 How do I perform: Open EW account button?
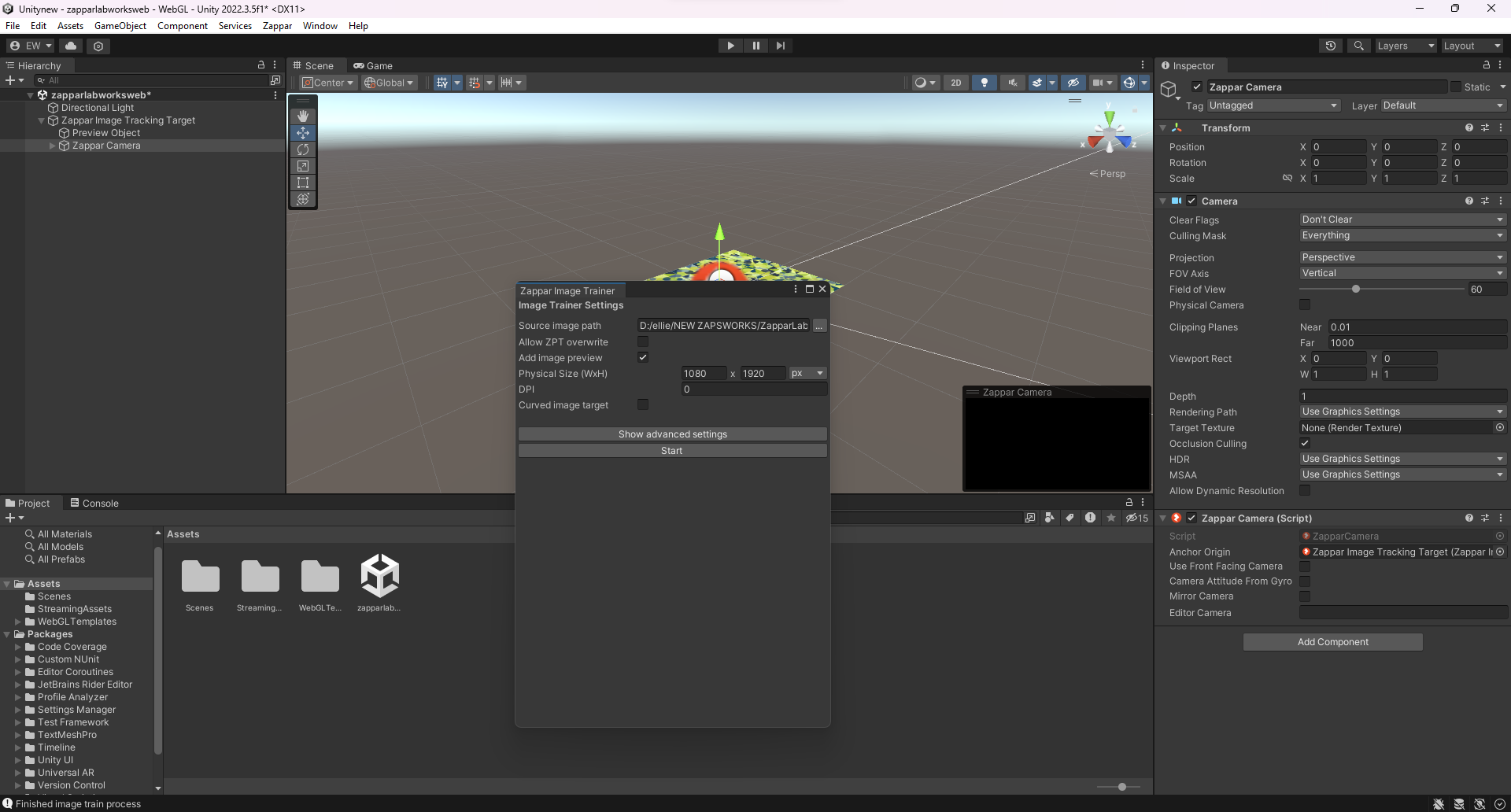(x=31, y=46)
